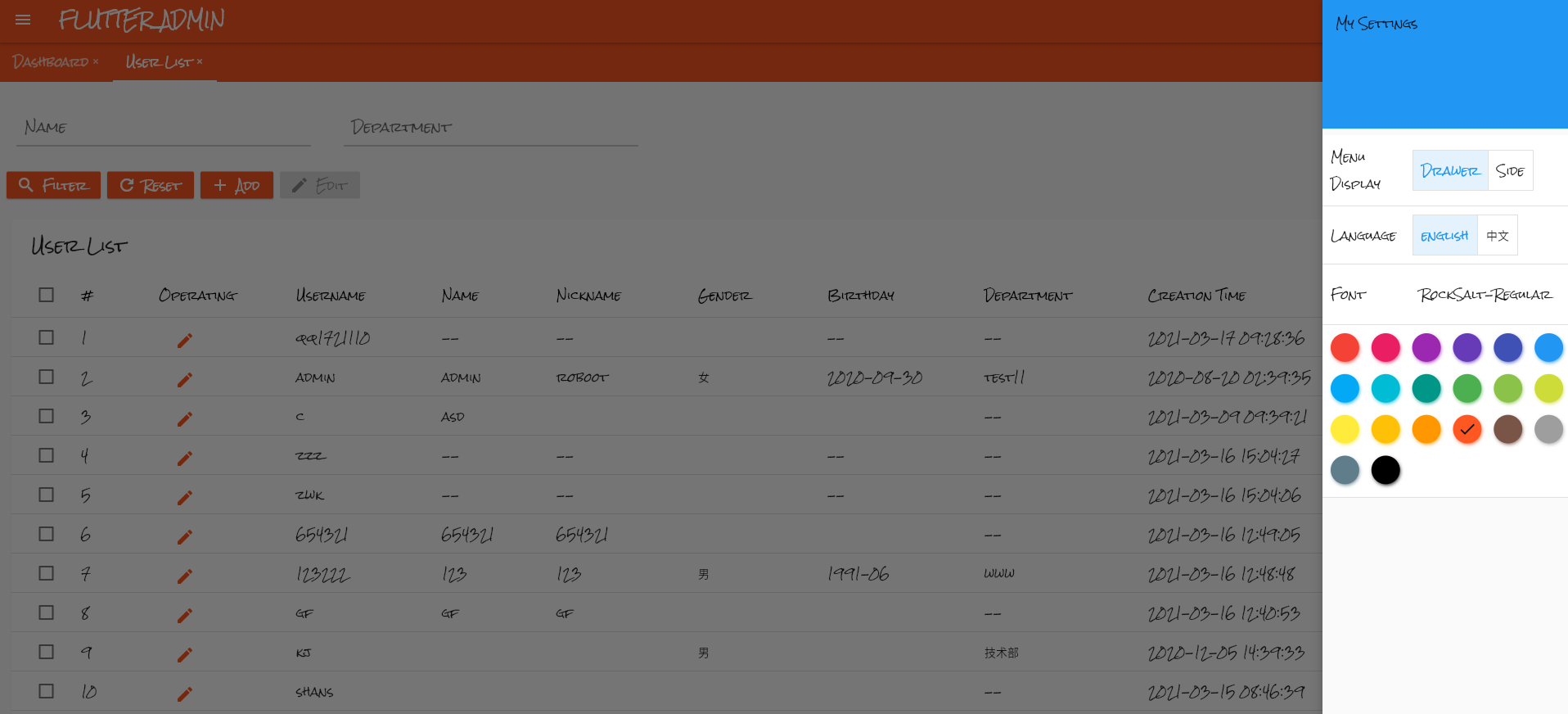Check the checkbox for row 7
1568x714 pixels.
tap(46, 573)
